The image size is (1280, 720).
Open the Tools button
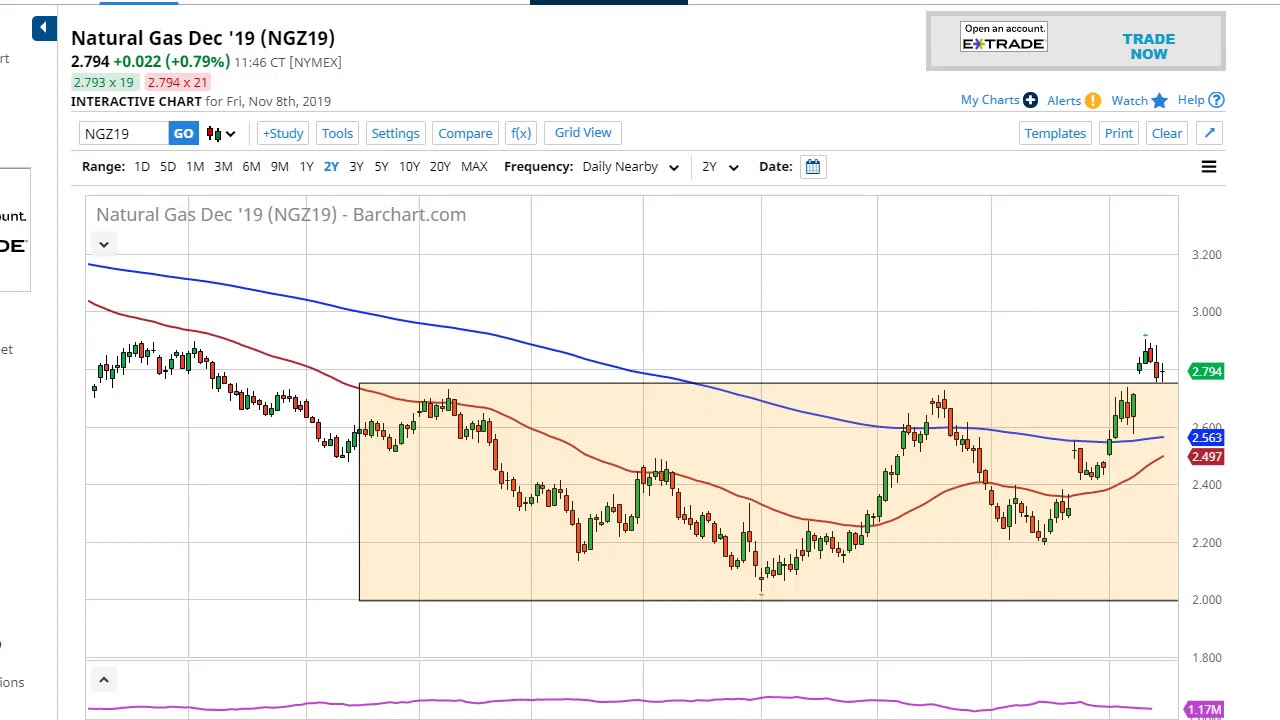pyautogui.click(x=337, y=133)
